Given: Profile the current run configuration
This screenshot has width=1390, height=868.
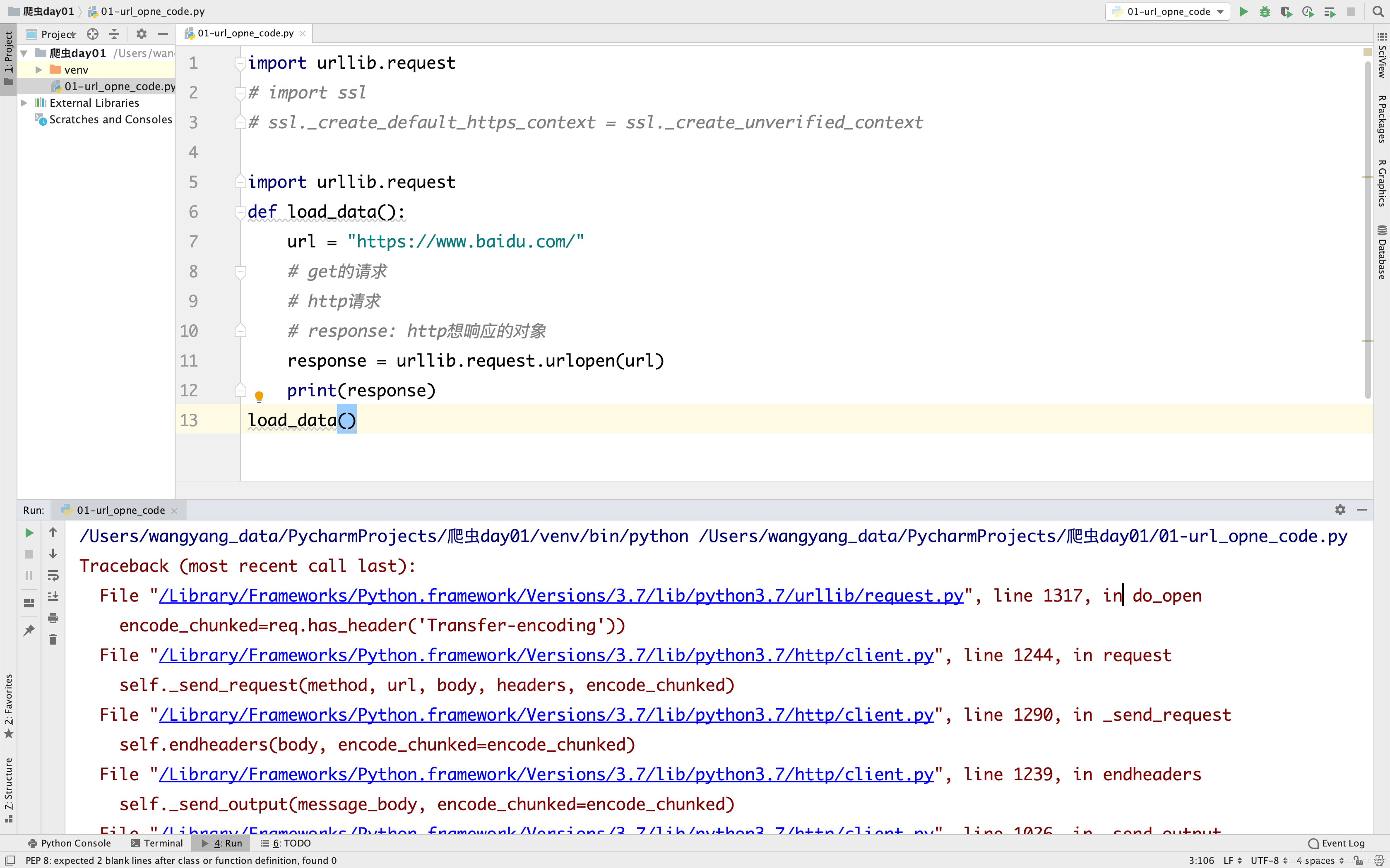Looking at the screenshot, I should tap(1308, 12).
